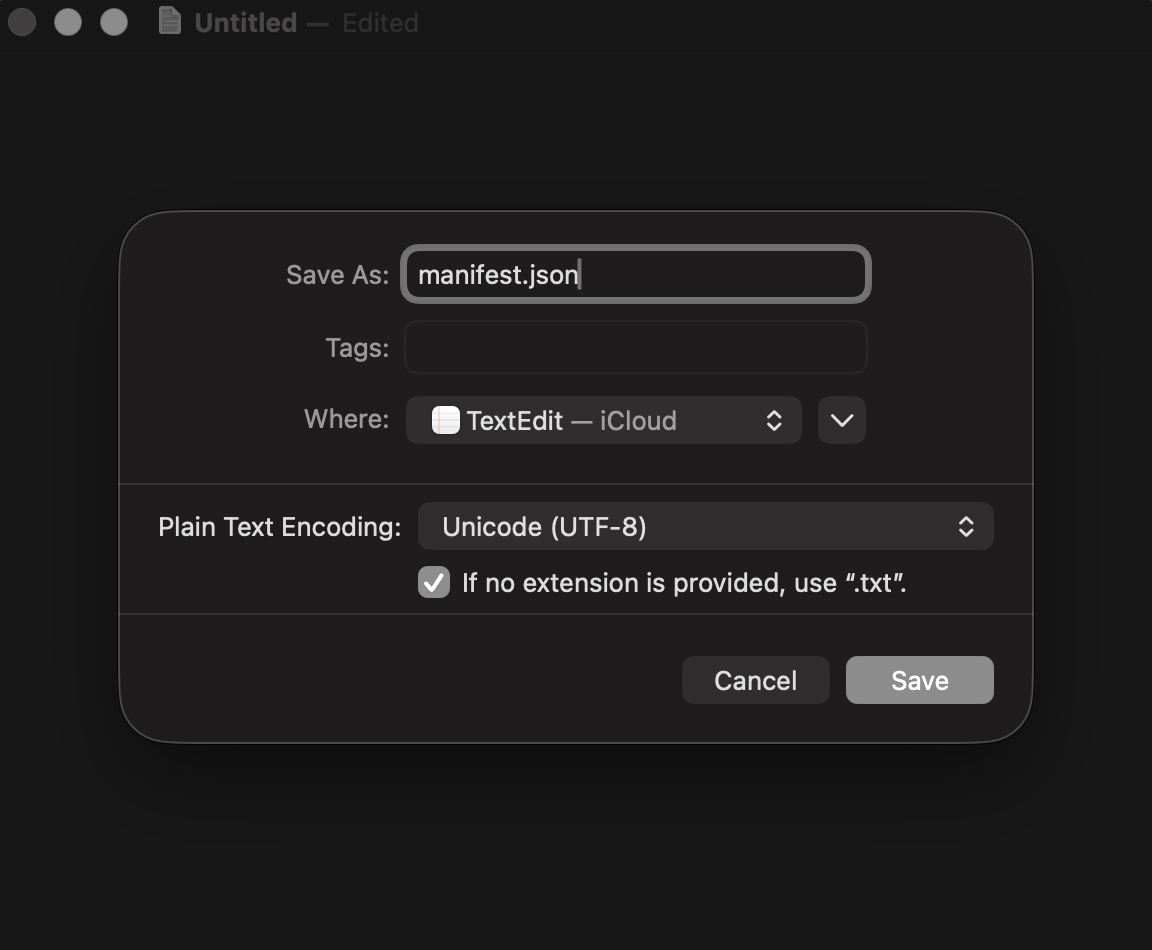Expand the save dialog with chevron button
This screenshot has height=950, width=1152.
tap(841, 420)
